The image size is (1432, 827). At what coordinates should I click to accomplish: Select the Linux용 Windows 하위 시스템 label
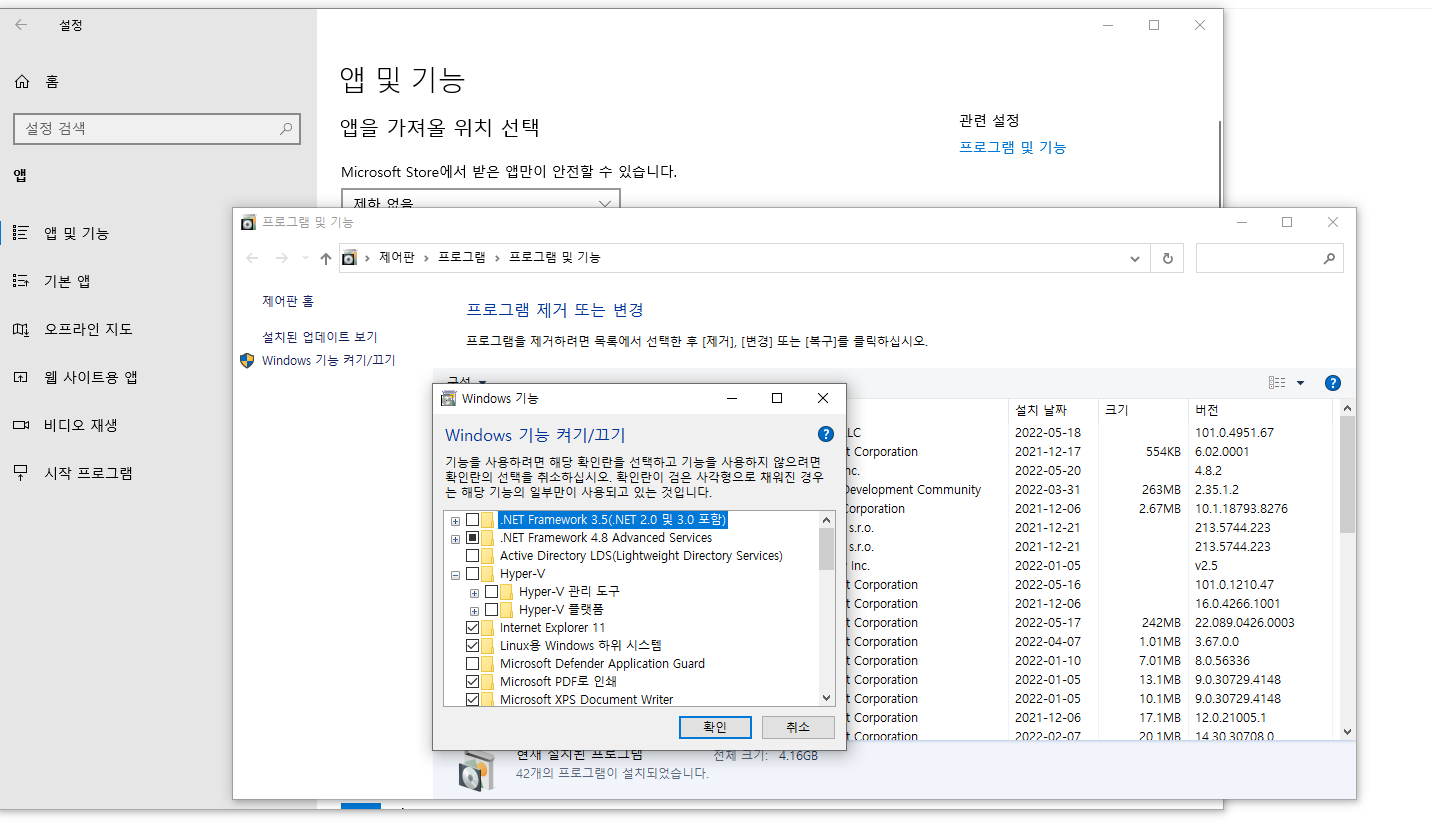tap(580, 646)
